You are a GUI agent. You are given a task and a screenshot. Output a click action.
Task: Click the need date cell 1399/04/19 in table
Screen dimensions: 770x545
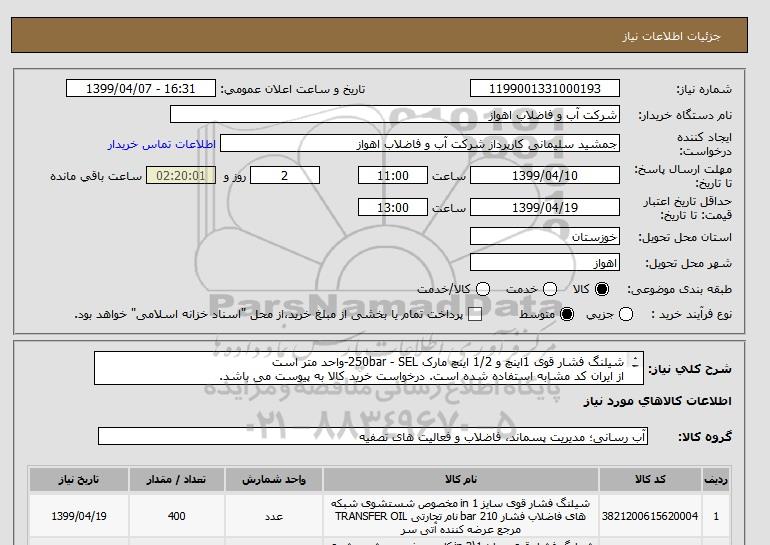click(x=79, y=516)
